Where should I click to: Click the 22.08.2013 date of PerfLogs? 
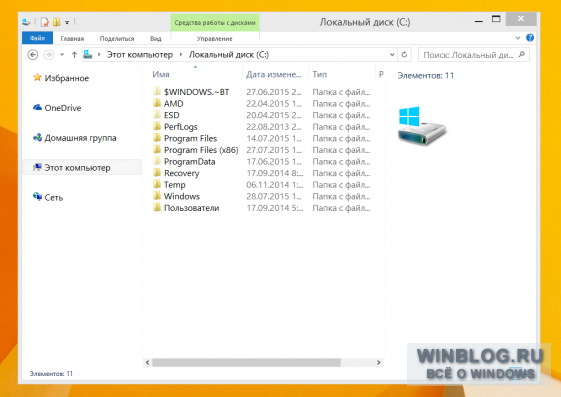pyautogui.click(x=274, y=127)
